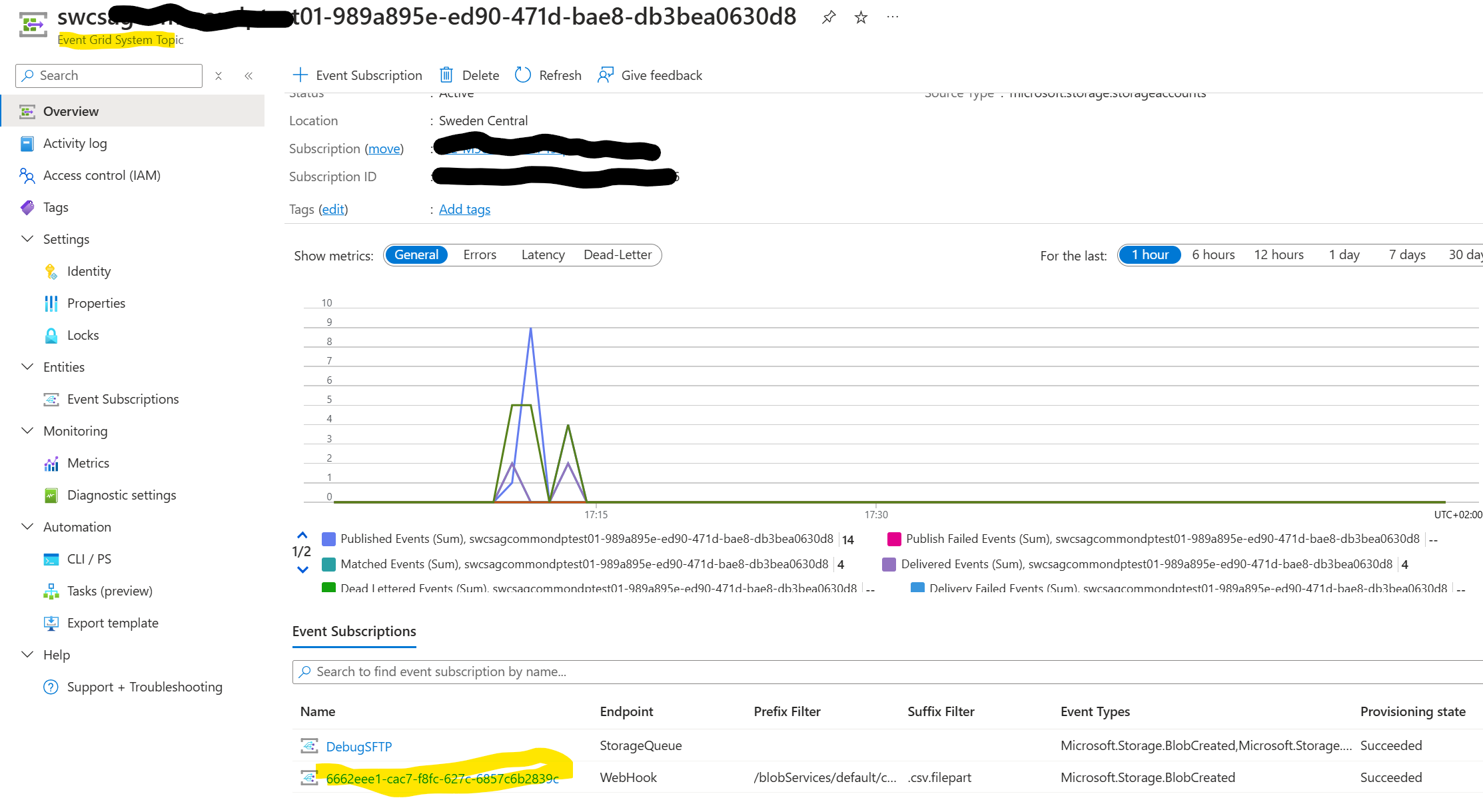Click the plus icon for Event Subscription

[300, 75]
